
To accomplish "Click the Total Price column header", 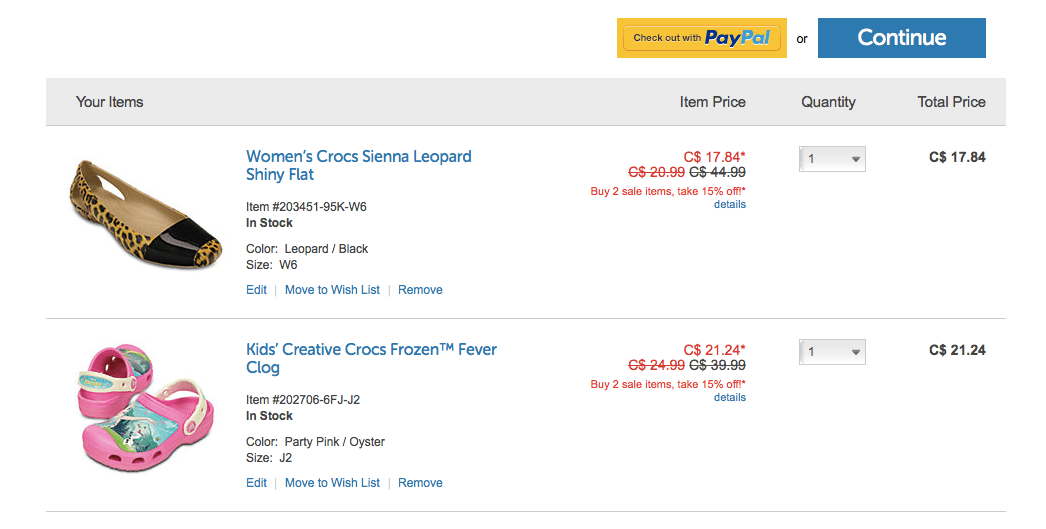I will point(951,102).
